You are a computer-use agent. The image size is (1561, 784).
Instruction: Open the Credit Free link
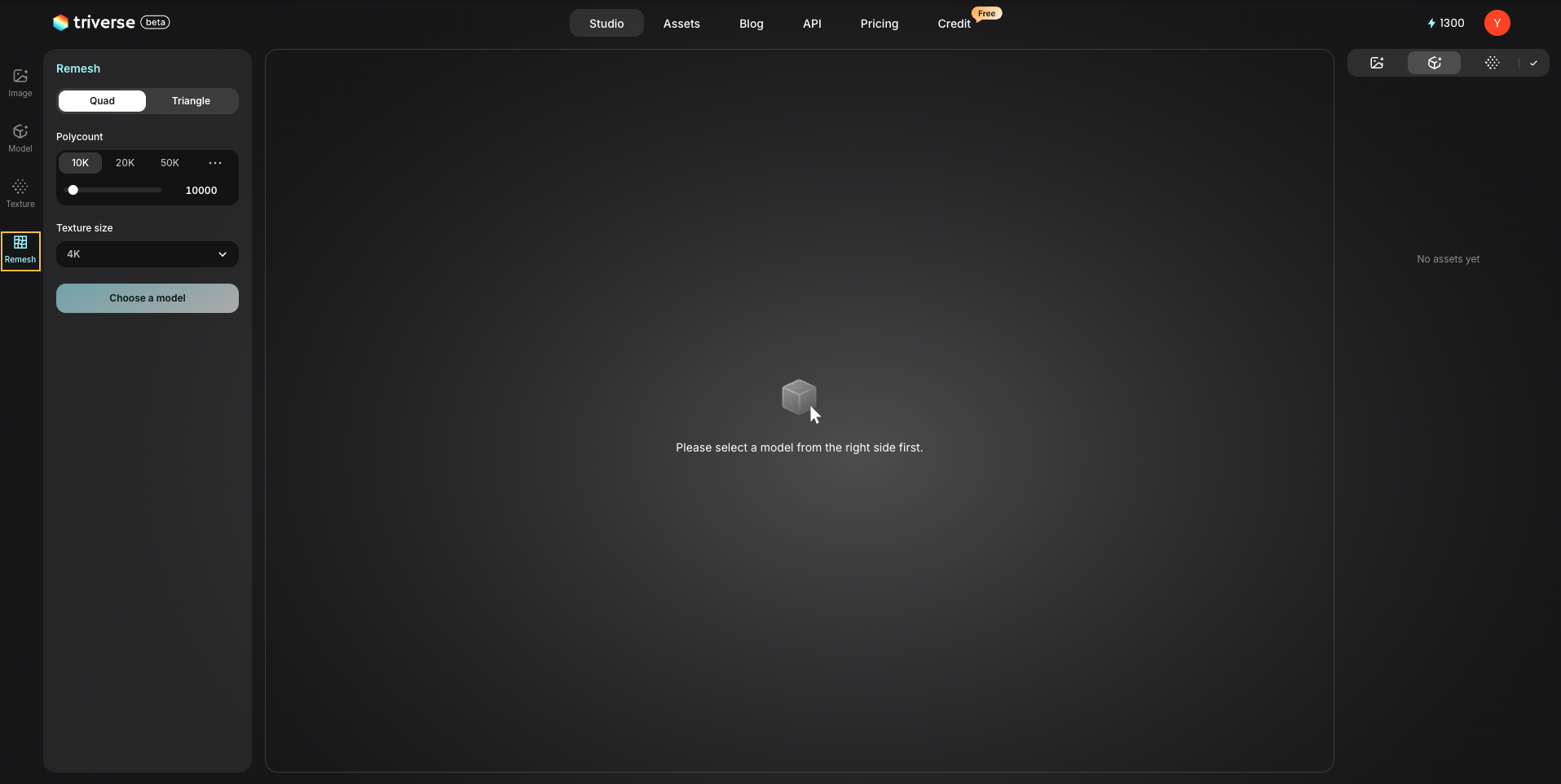tap(954, 24)
